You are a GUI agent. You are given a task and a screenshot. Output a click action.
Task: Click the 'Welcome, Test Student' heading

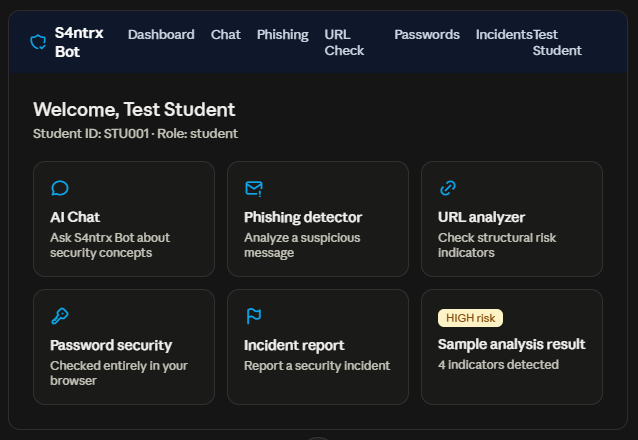click(134, 109)
